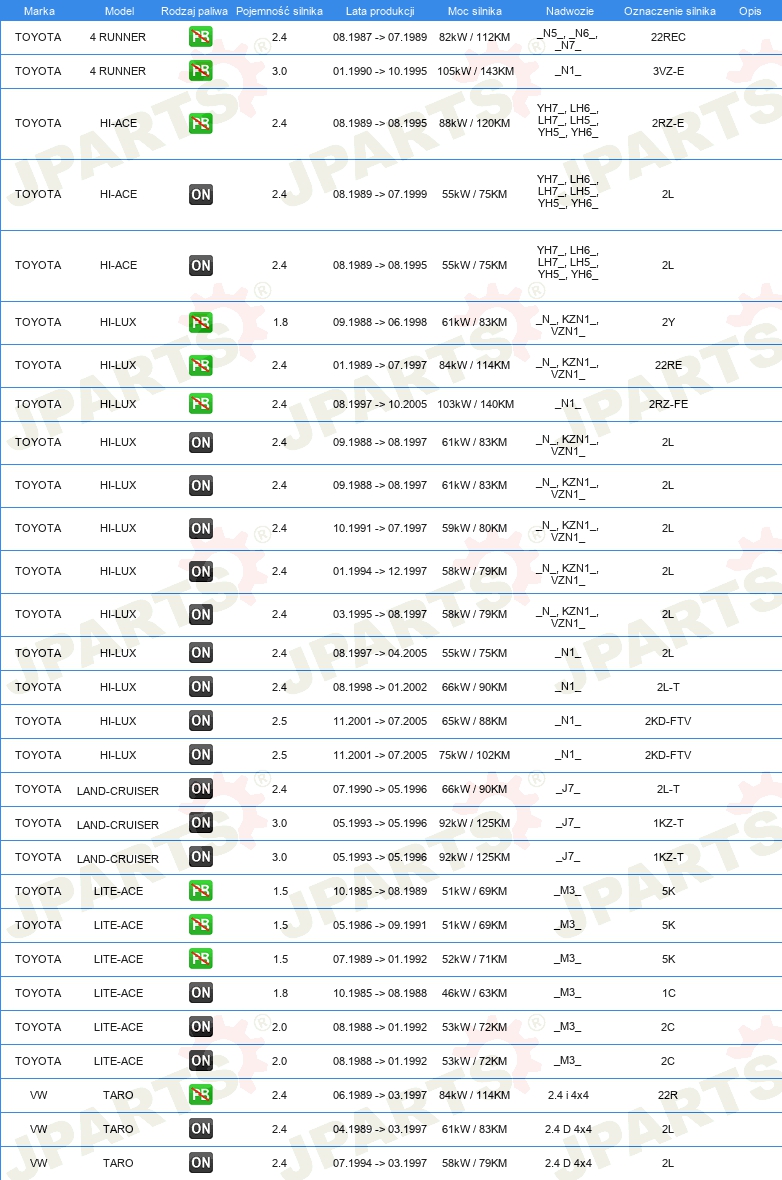This screenshot has width=782, height=1180.
Task: Click the power value 103kW / 140KM
Action: [x=476, y=404]
